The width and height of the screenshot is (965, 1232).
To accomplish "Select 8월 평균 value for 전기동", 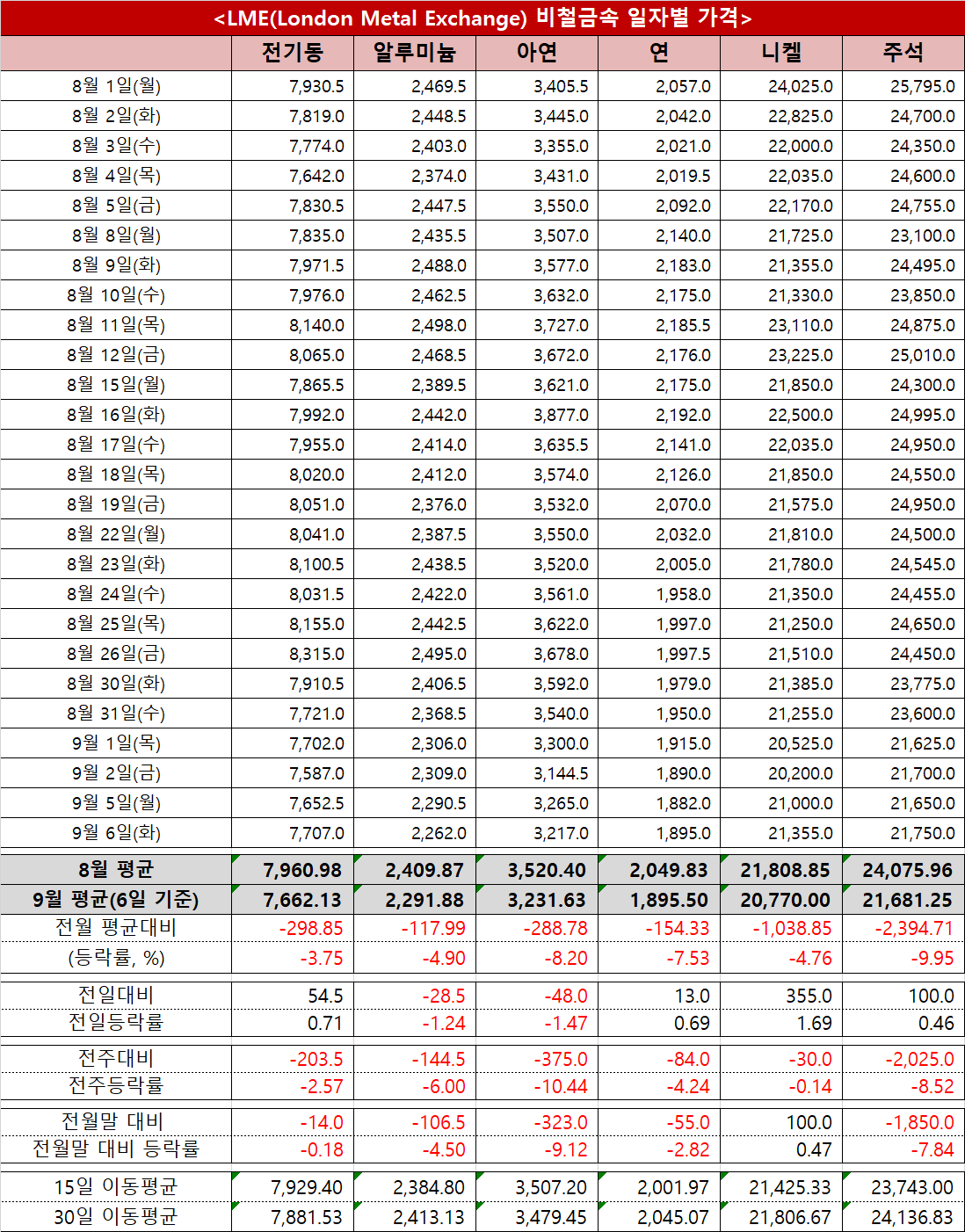I will pos(302,870).
